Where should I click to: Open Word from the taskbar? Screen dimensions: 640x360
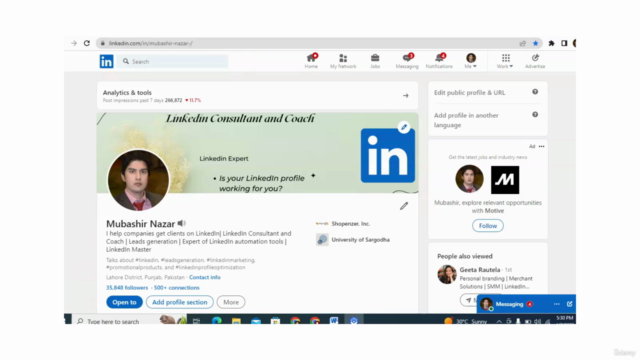(x=334, y=321)
